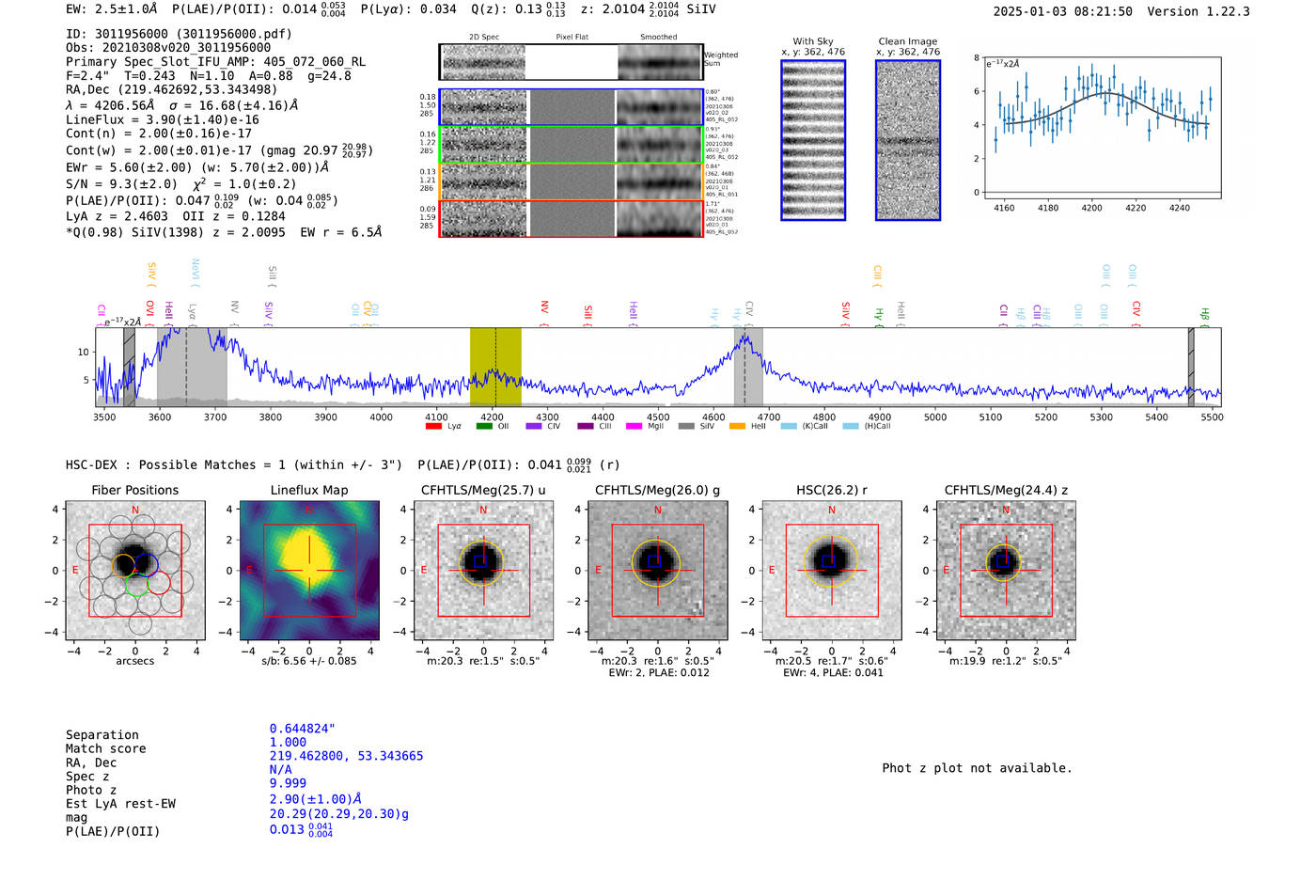
Task: Open the HSC(26.2) r cutout
Action: (x=831, y=571)
